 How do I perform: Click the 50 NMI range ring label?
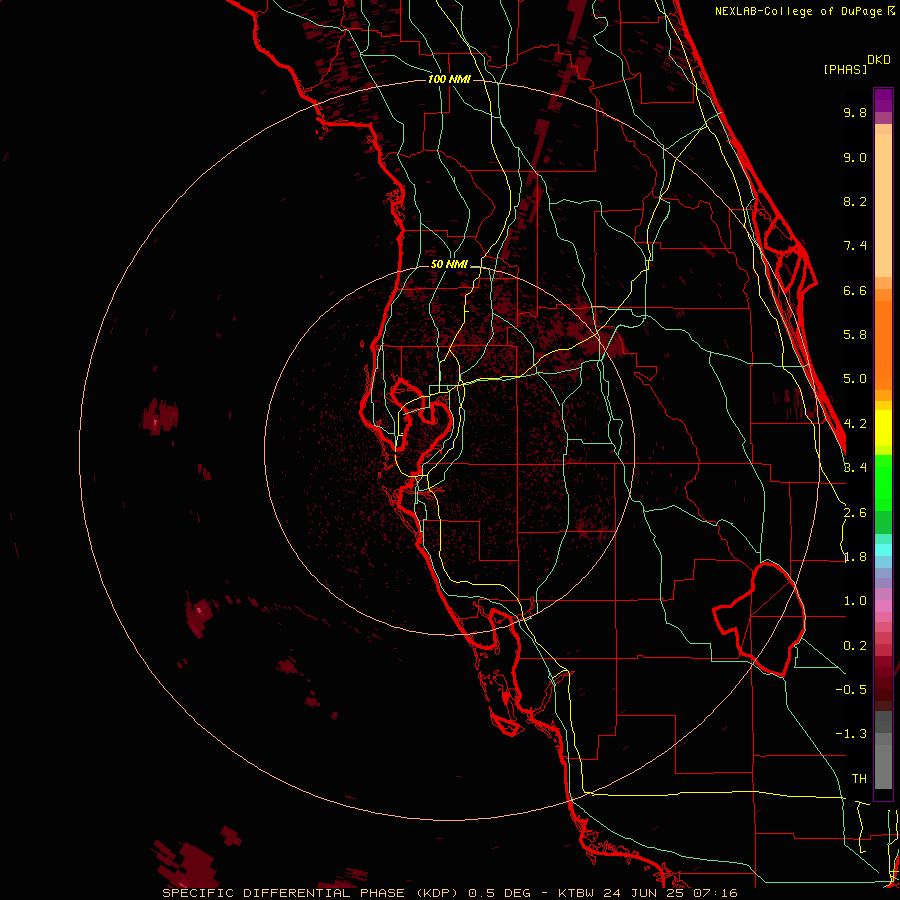tap(449, 264)
